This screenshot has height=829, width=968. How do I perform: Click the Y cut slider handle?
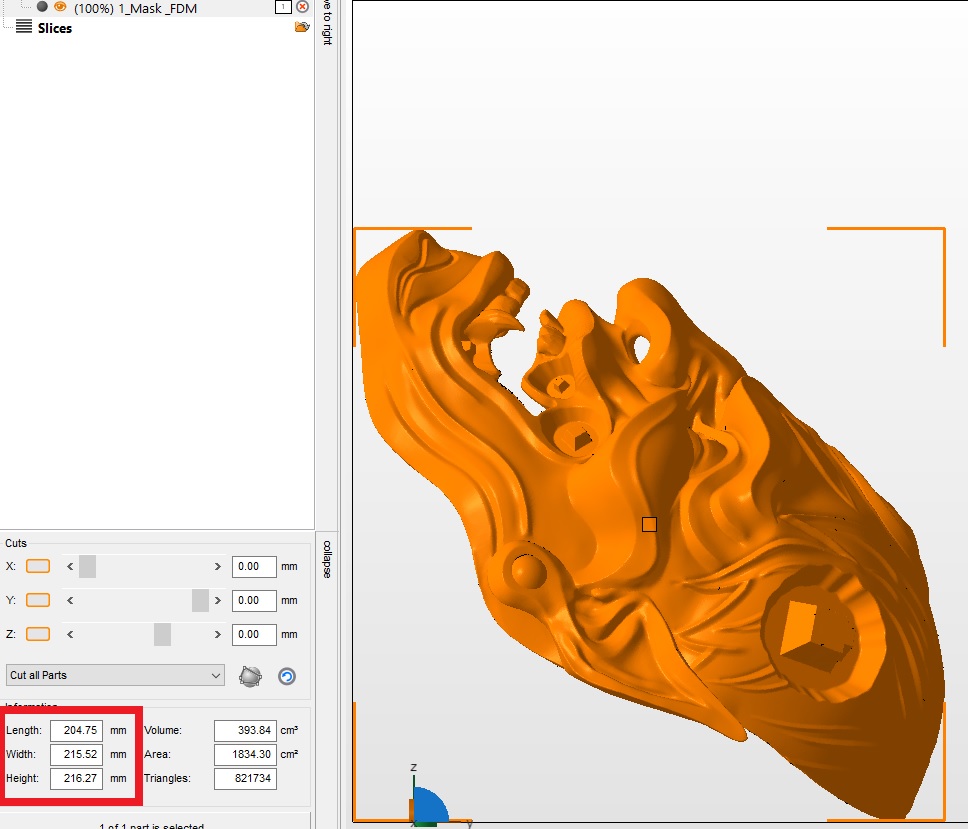[x=200, y=600]
